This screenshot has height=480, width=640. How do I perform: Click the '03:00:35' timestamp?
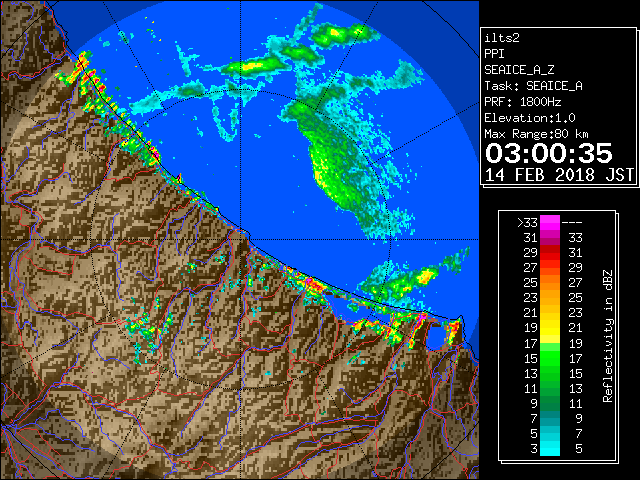549,153
